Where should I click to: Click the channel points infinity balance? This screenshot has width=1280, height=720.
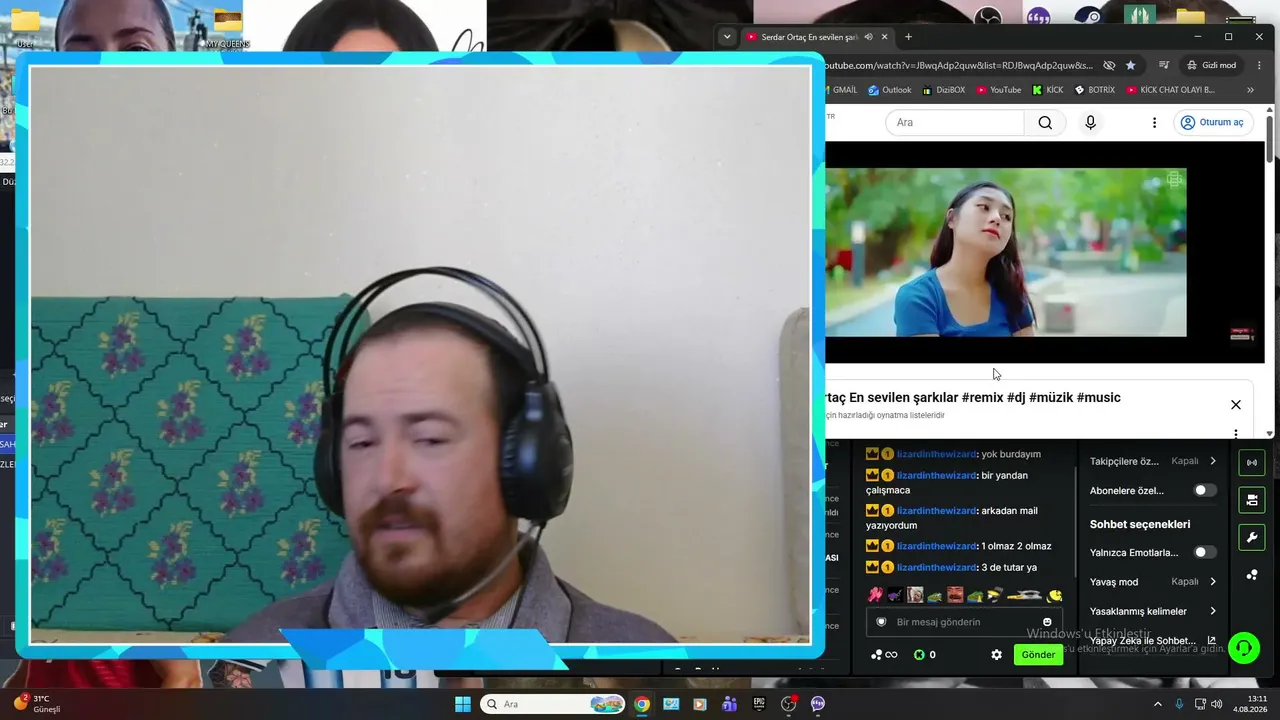coord(884,655)
